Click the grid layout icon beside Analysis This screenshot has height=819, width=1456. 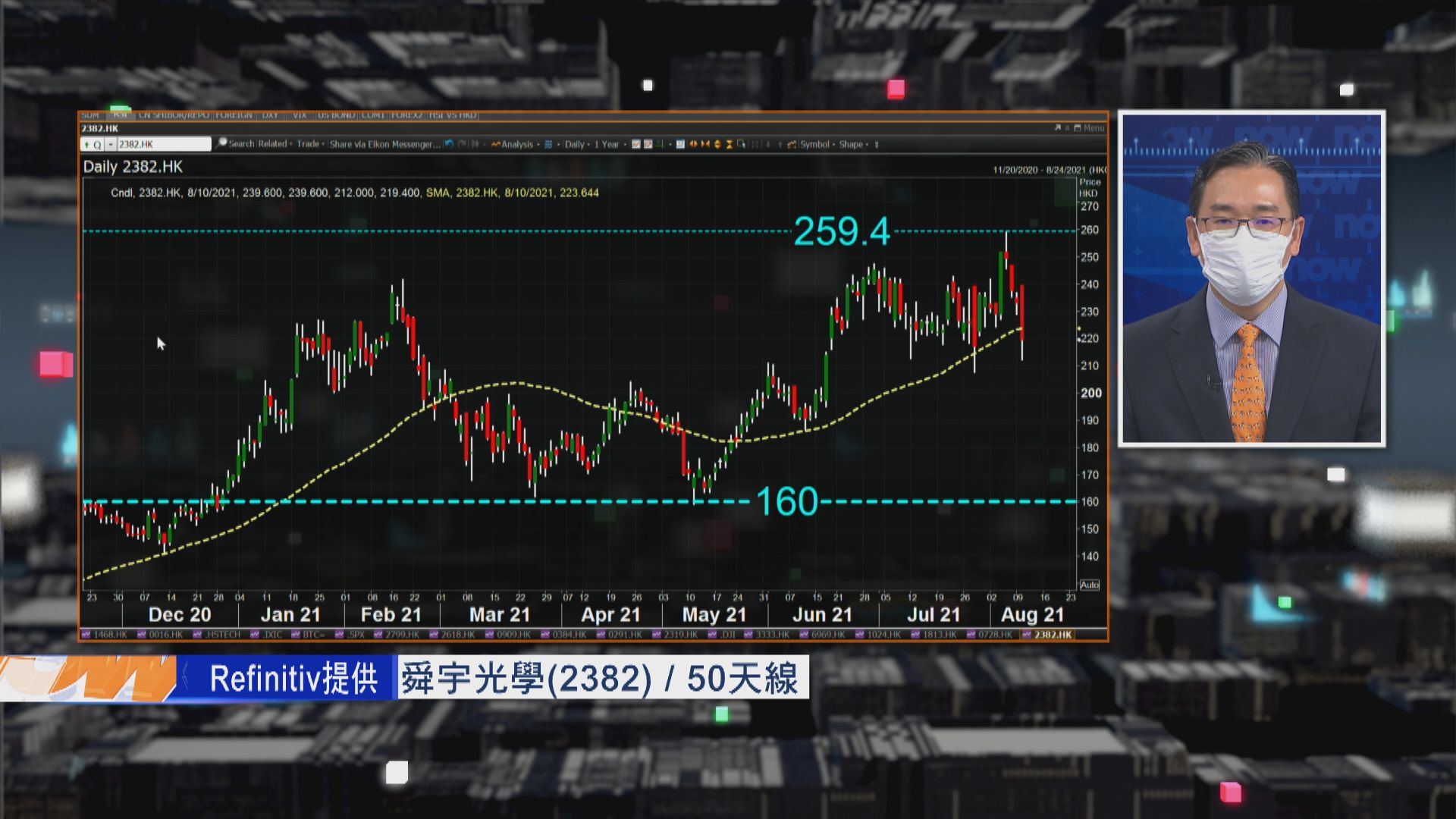(x=547, y=144)
